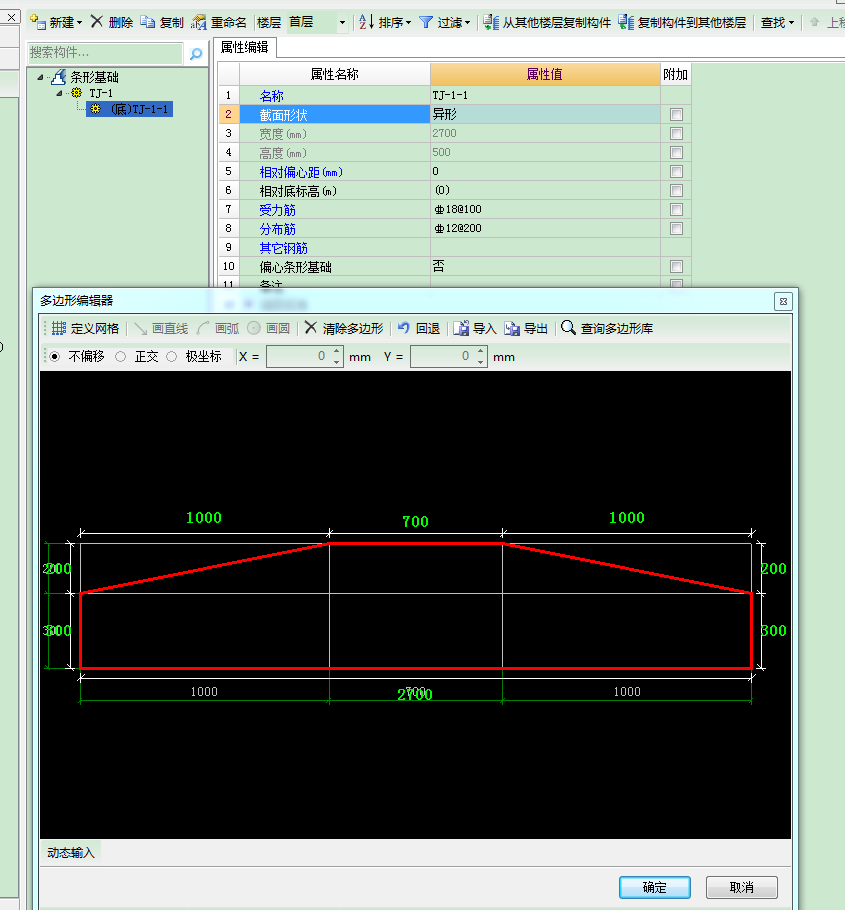Click the 导入 import icon
845x910 pixels.
click(461, 328)
